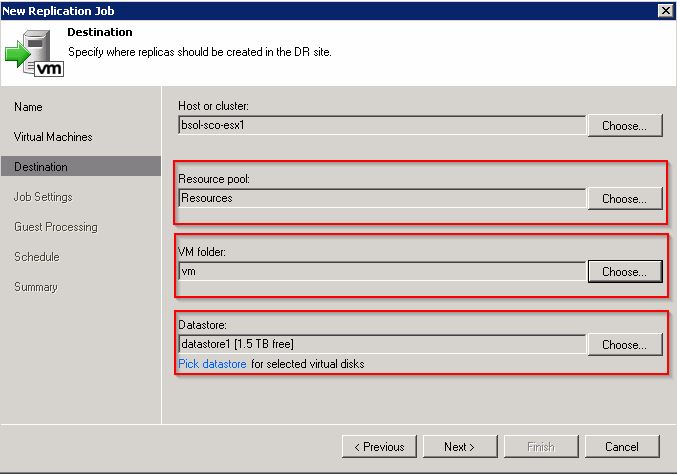The width and height of the screenshot is (677, 474).
Task: Switch to the Schedule step
Action: [37, 257]
